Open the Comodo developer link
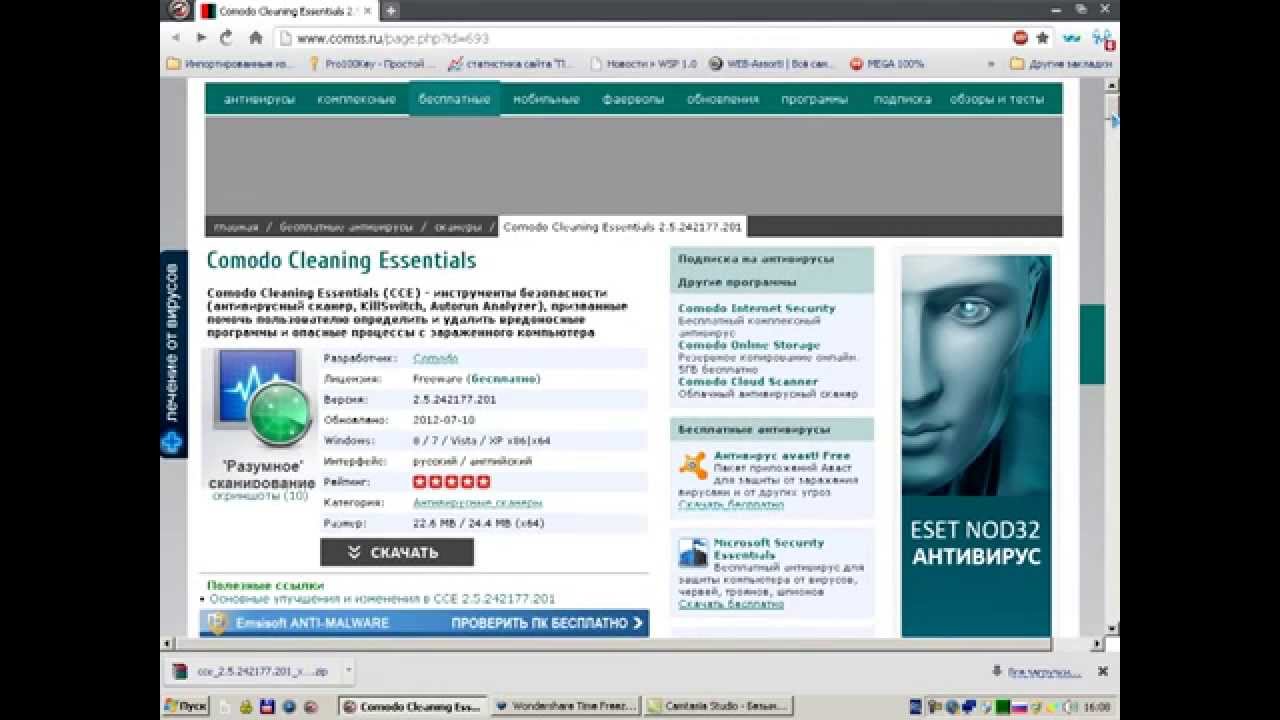 [436, 358]
